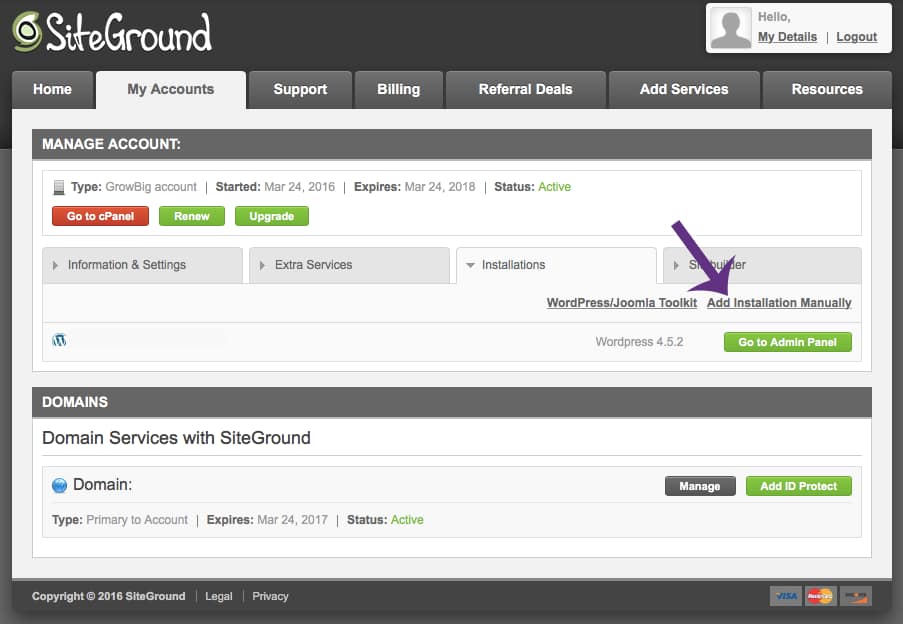Open the Referral Deals tab
Image resolution: width=903 pixels, height=624 pixels.
(x=525, y=89)
